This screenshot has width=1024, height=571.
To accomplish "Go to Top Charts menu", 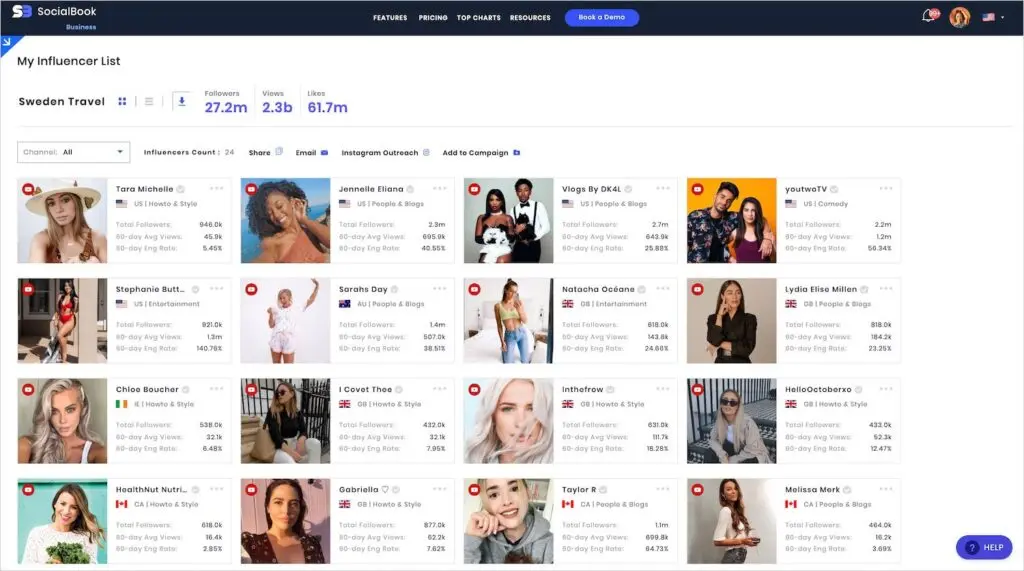I will pyautogui.click(x=478, y=18).
